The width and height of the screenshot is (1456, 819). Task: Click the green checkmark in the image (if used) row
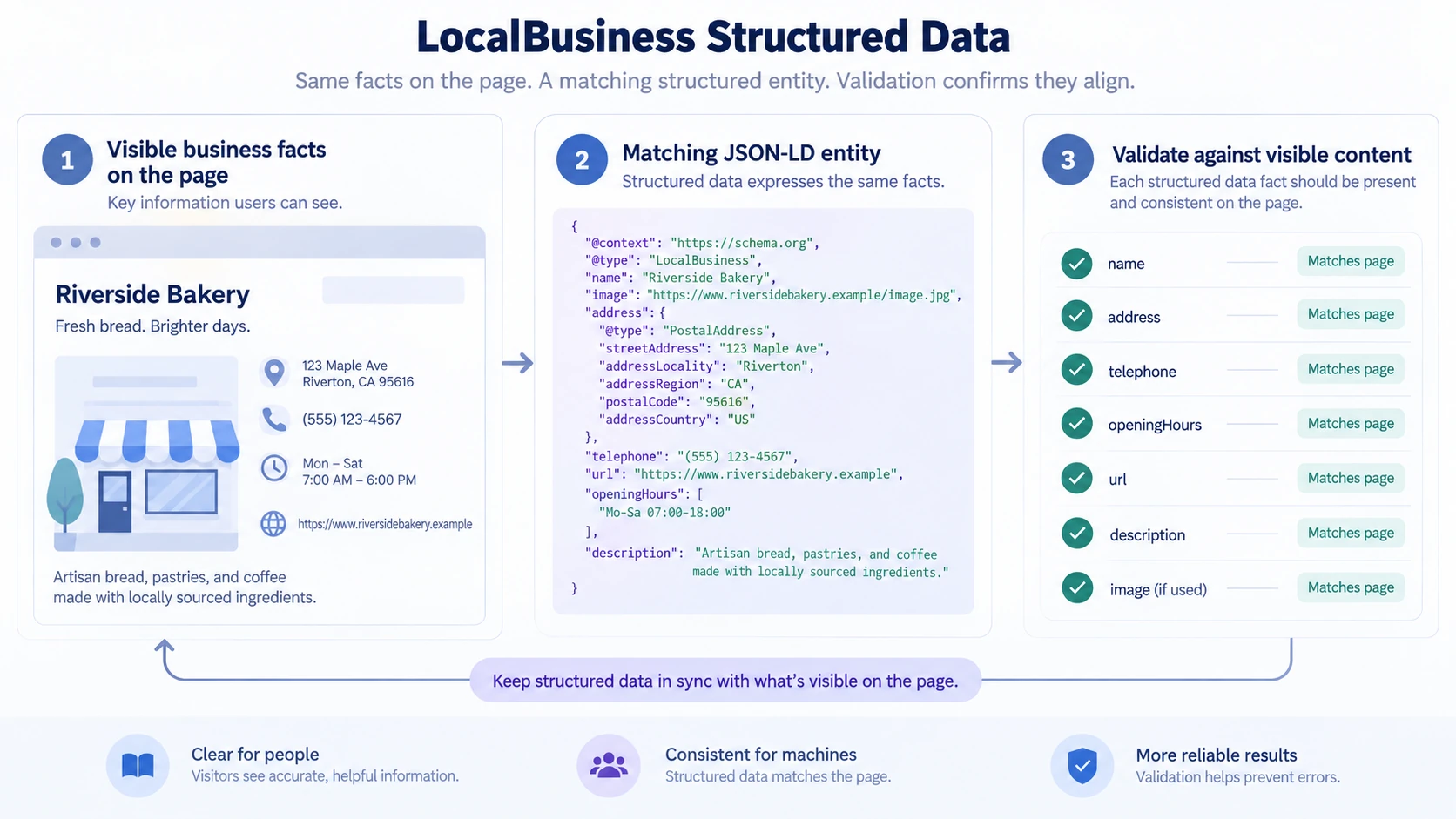tap(1077, 587)
